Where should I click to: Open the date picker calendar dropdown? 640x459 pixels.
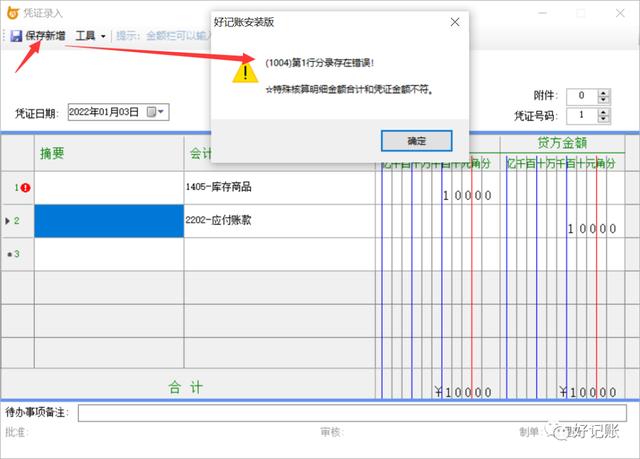click(156, 112)
